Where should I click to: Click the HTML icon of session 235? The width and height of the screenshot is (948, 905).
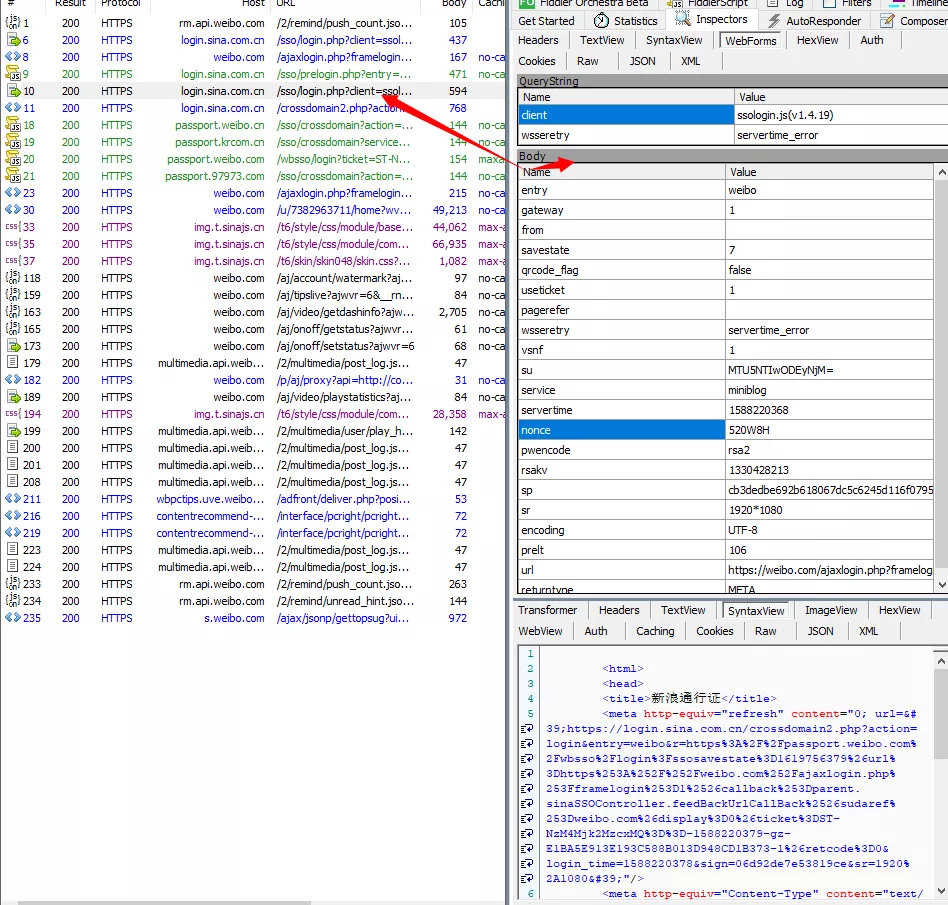pyautogui.click(x=12, y=618)
